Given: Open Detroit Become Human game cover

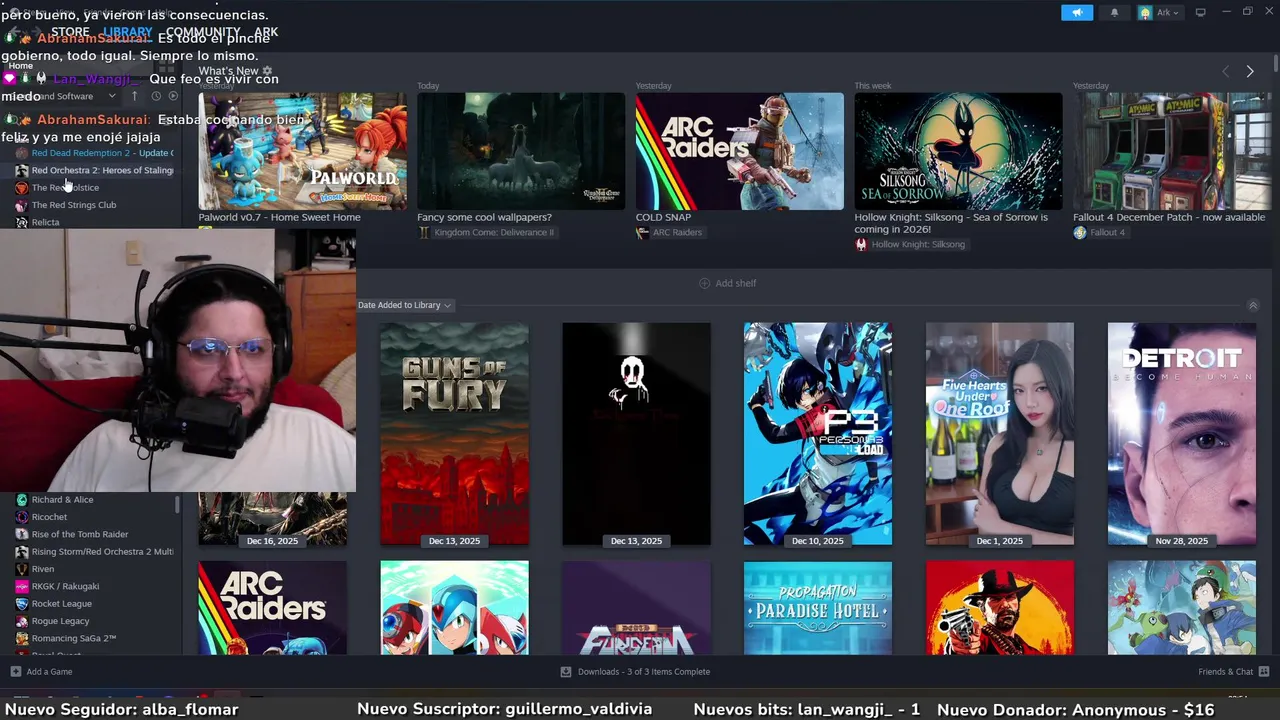Looking at the screenshot, I should [x=1182, y=434].
